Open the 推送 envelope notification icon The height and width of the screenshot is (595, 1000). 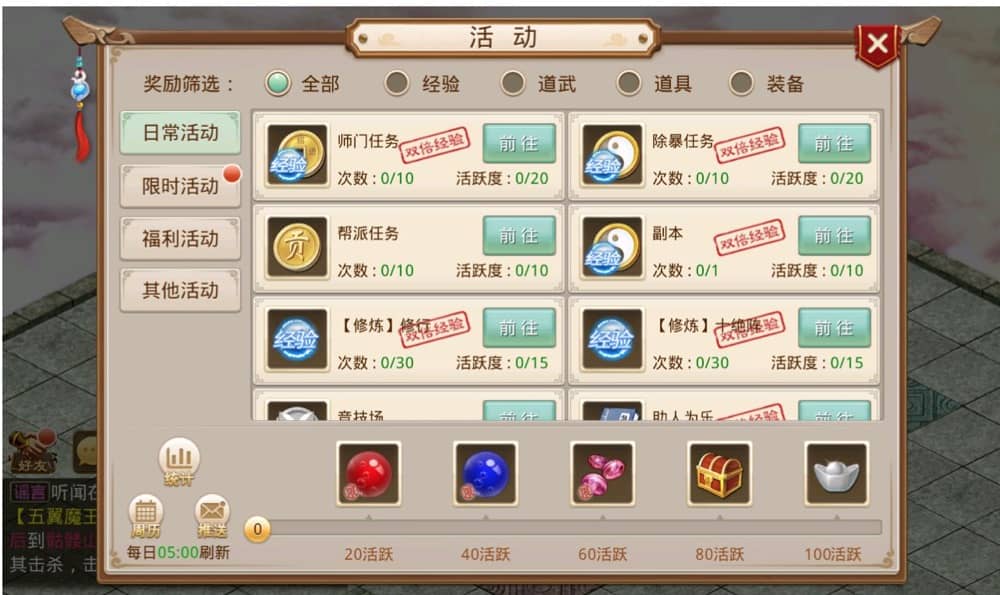point(212,517)
